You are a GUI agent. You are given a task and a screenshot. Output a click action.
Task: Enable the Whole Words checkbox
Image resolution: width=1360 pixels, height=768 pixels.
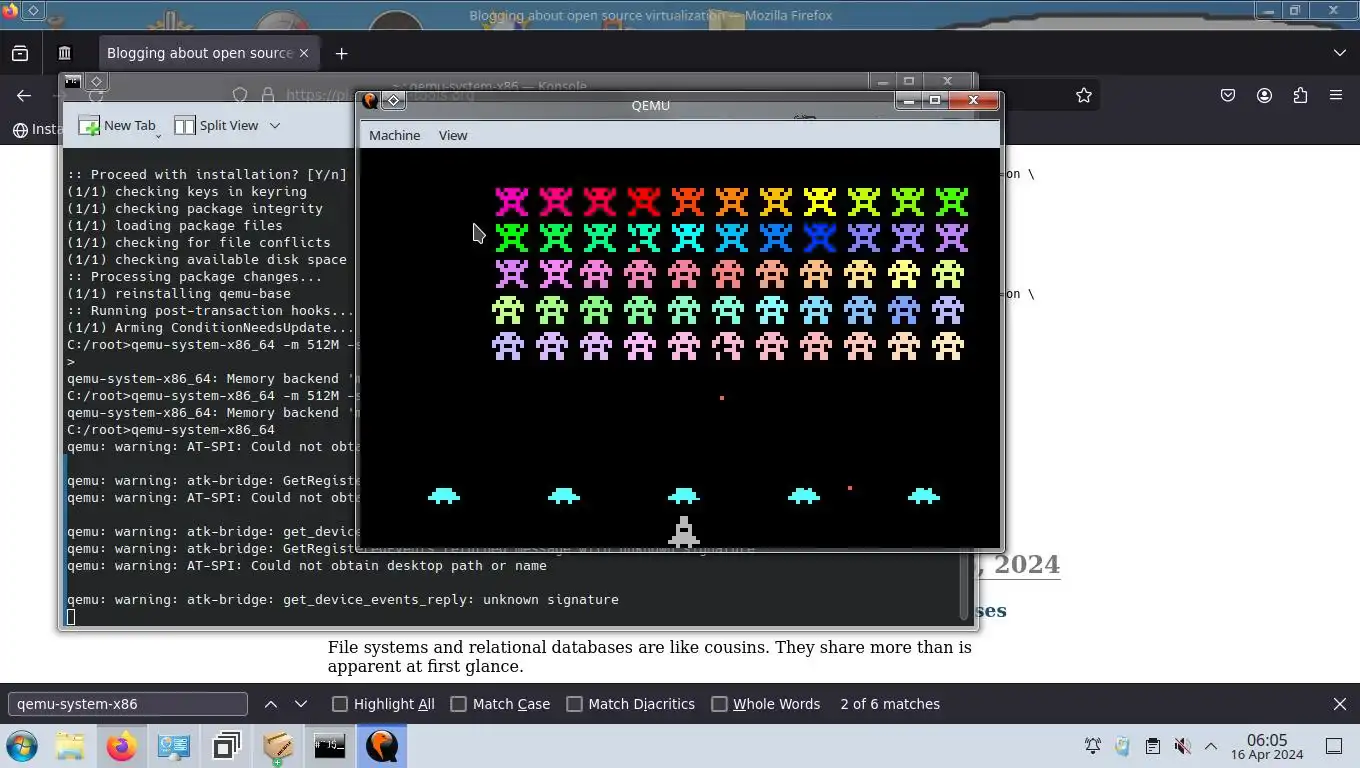point(719,704)
